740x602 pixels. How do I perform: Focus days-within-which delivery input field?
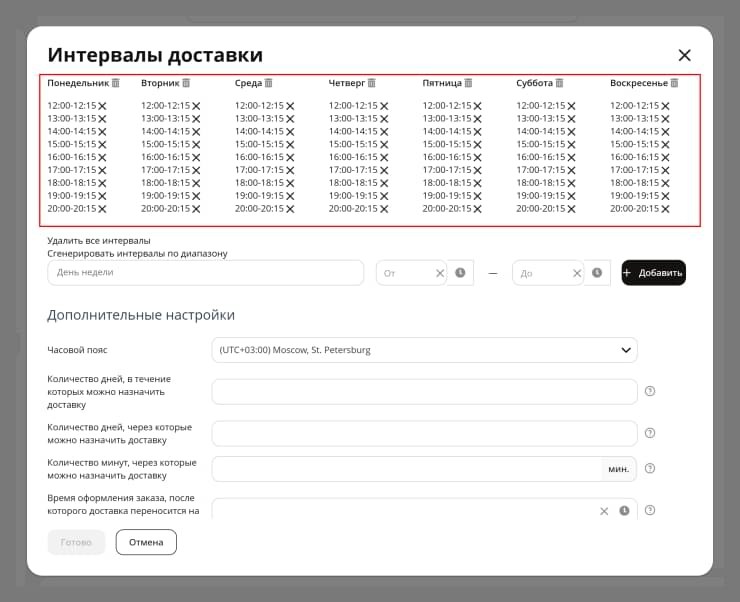[424, 392]
